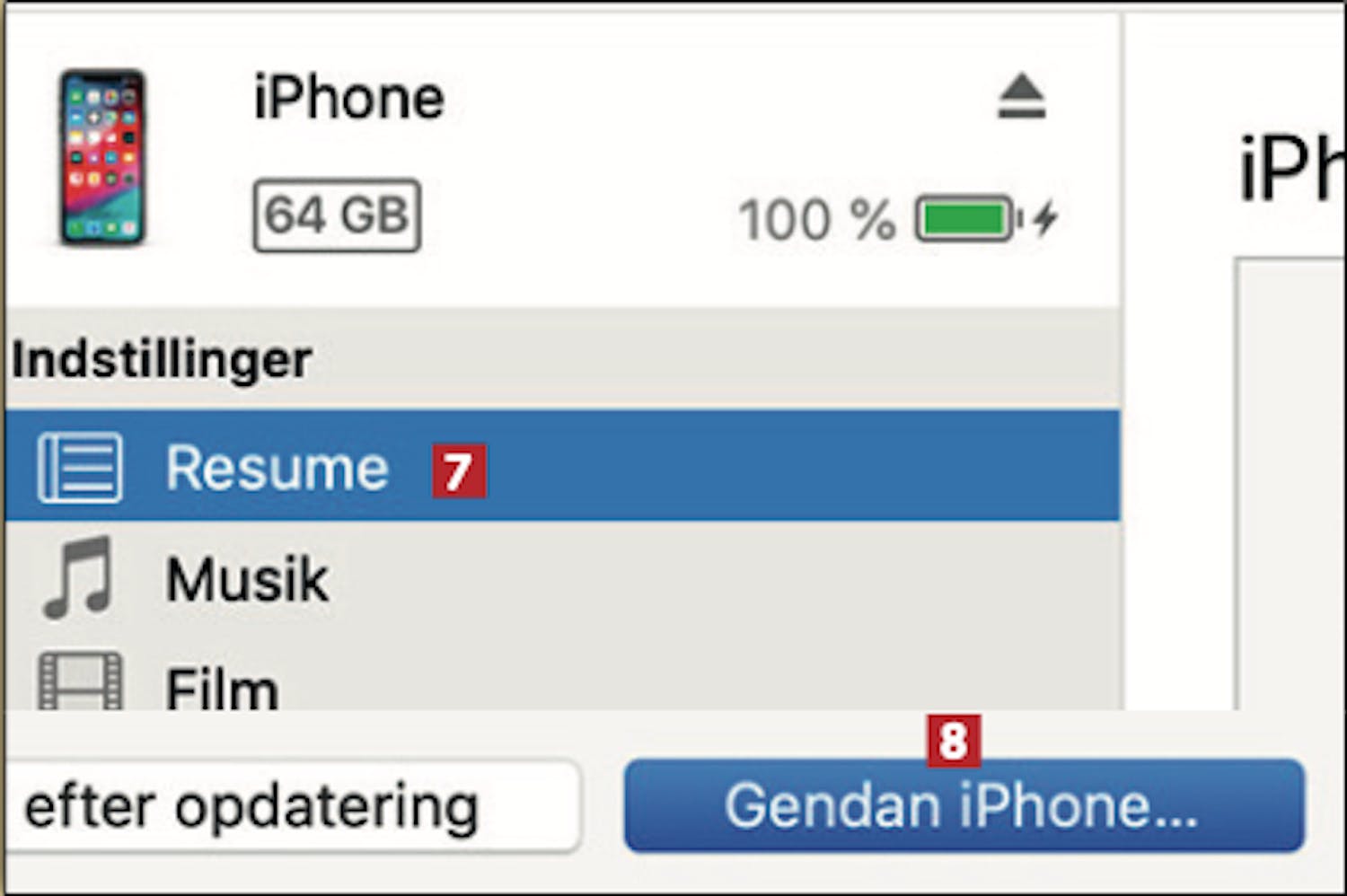
Task: Open the Musik settings section
Action: pos(563,577)
